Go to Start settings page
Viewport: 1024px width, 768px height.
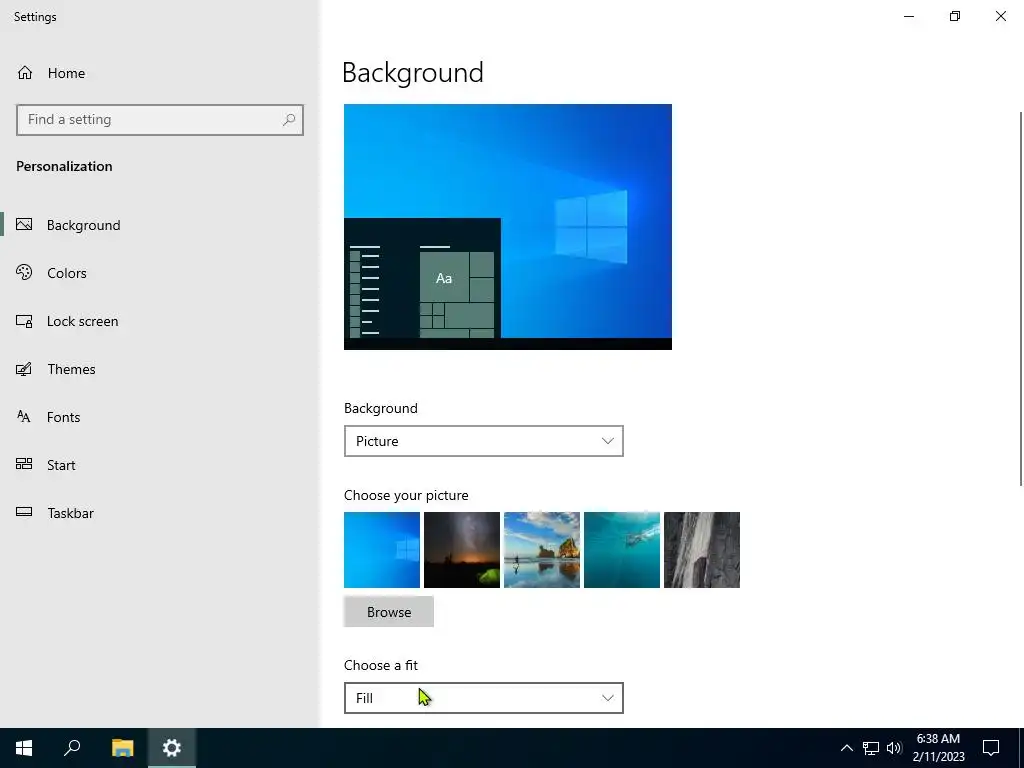tap(61, 465)
